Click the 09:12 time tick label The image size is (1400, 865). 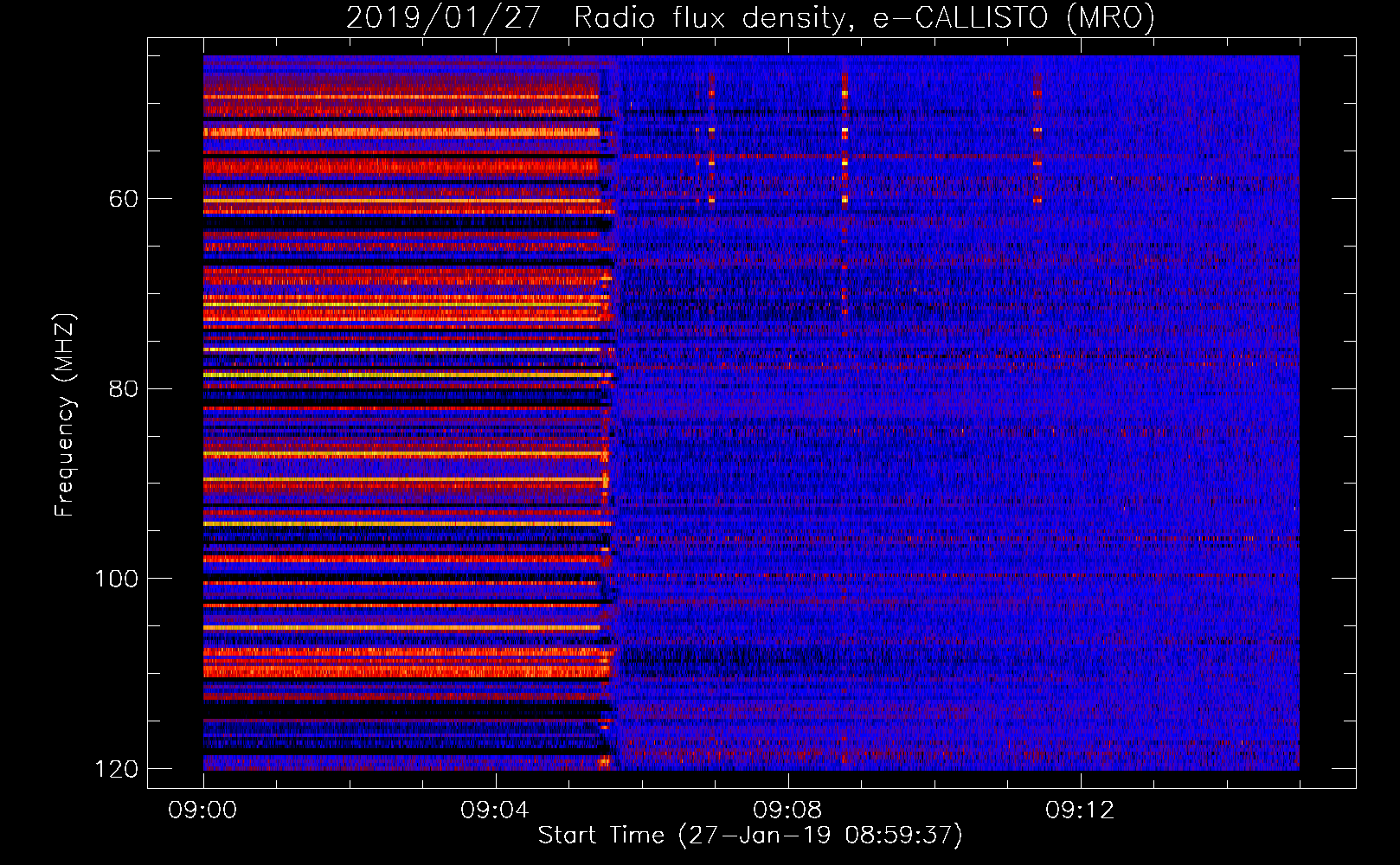click(1079, 811)
